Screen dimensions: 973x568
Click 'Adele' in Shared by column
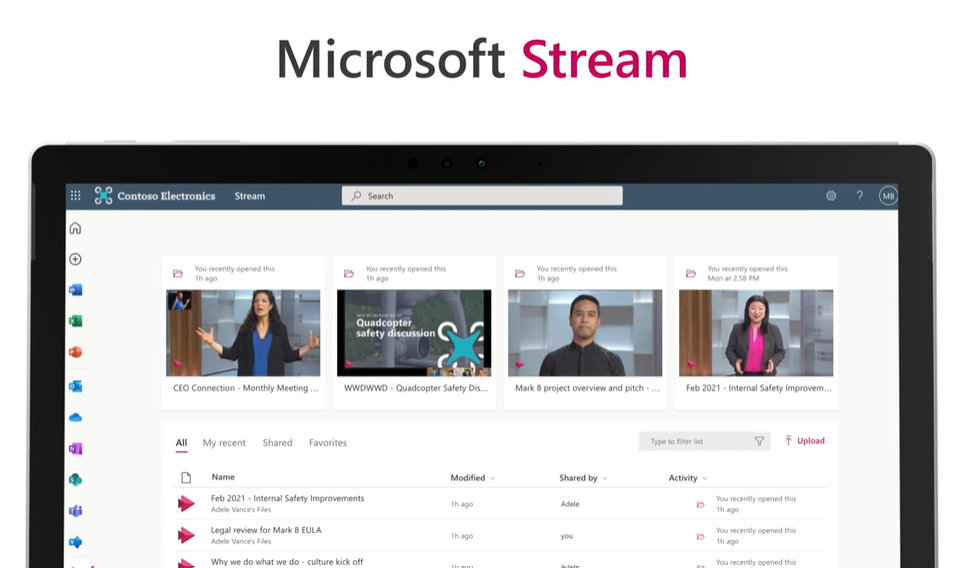(570, 504)
